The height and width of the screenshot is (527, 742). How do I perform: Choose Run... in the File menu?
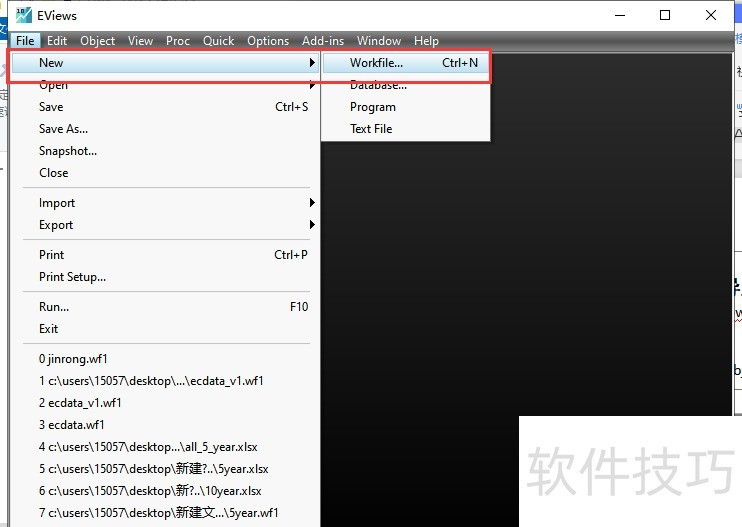pos(164,307)
